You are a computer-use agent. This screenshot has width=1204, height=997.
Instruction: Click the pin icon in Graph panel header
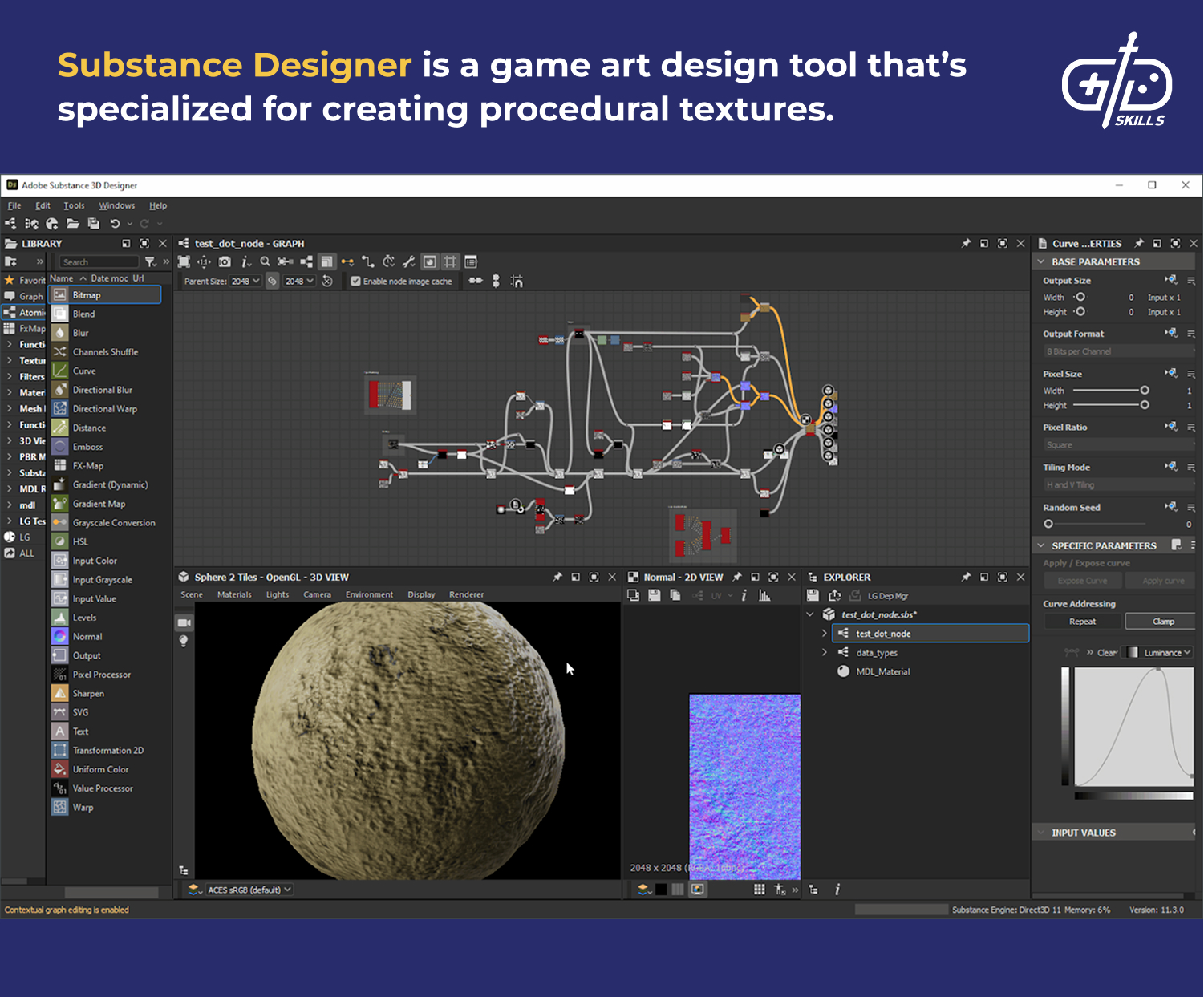(966, 243)
